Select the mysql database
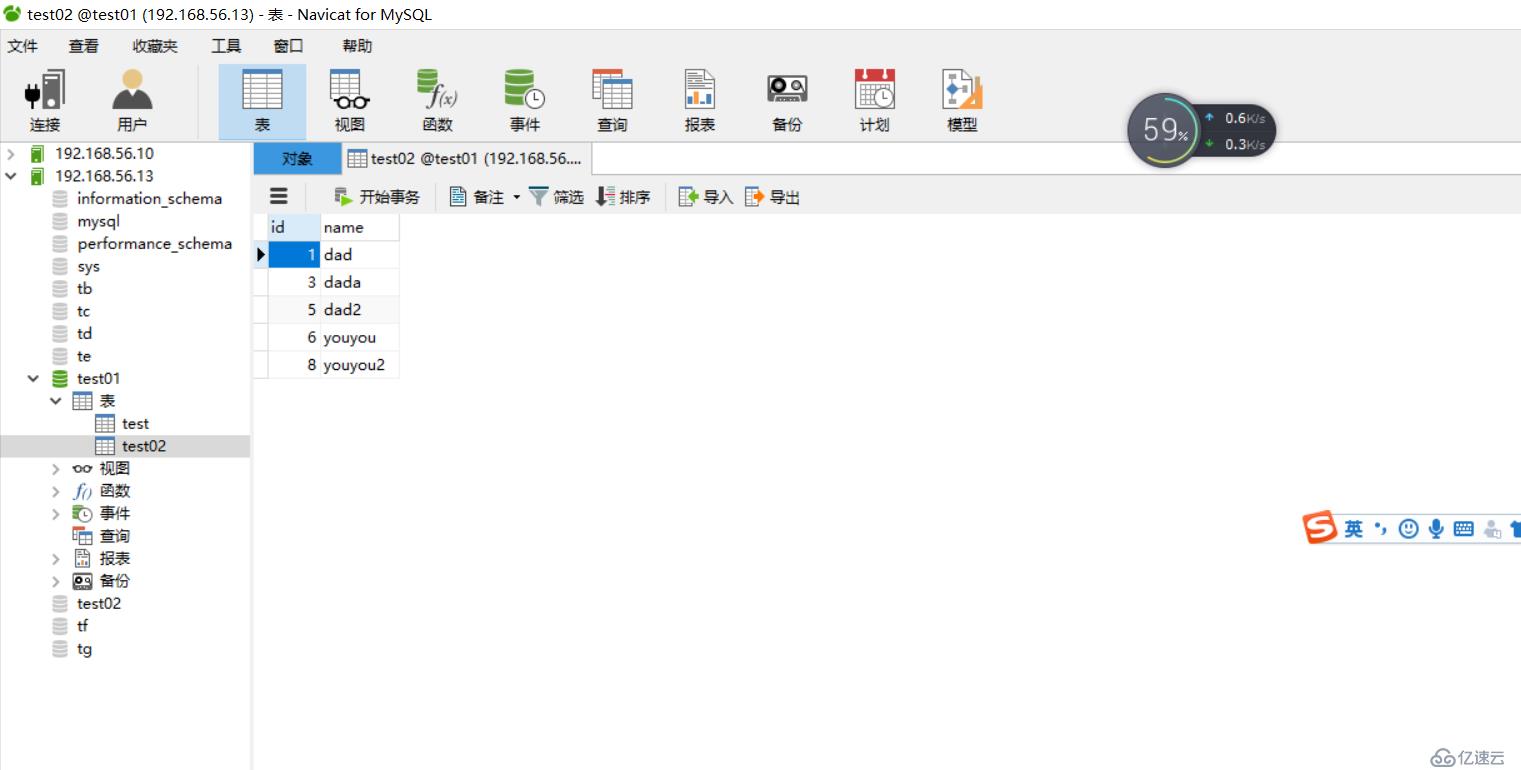This screenshot has height=770, width=1521. pos(98,221)
